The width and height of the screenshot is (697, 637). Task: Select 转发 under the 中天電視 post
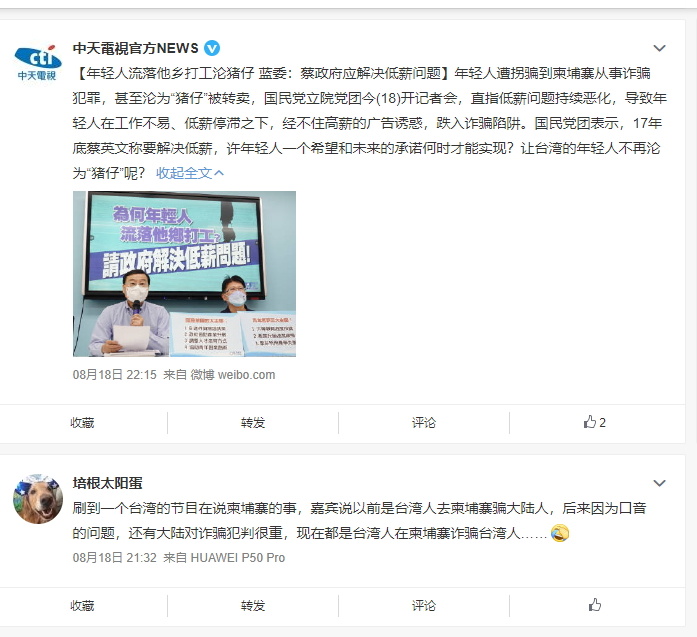252,422
